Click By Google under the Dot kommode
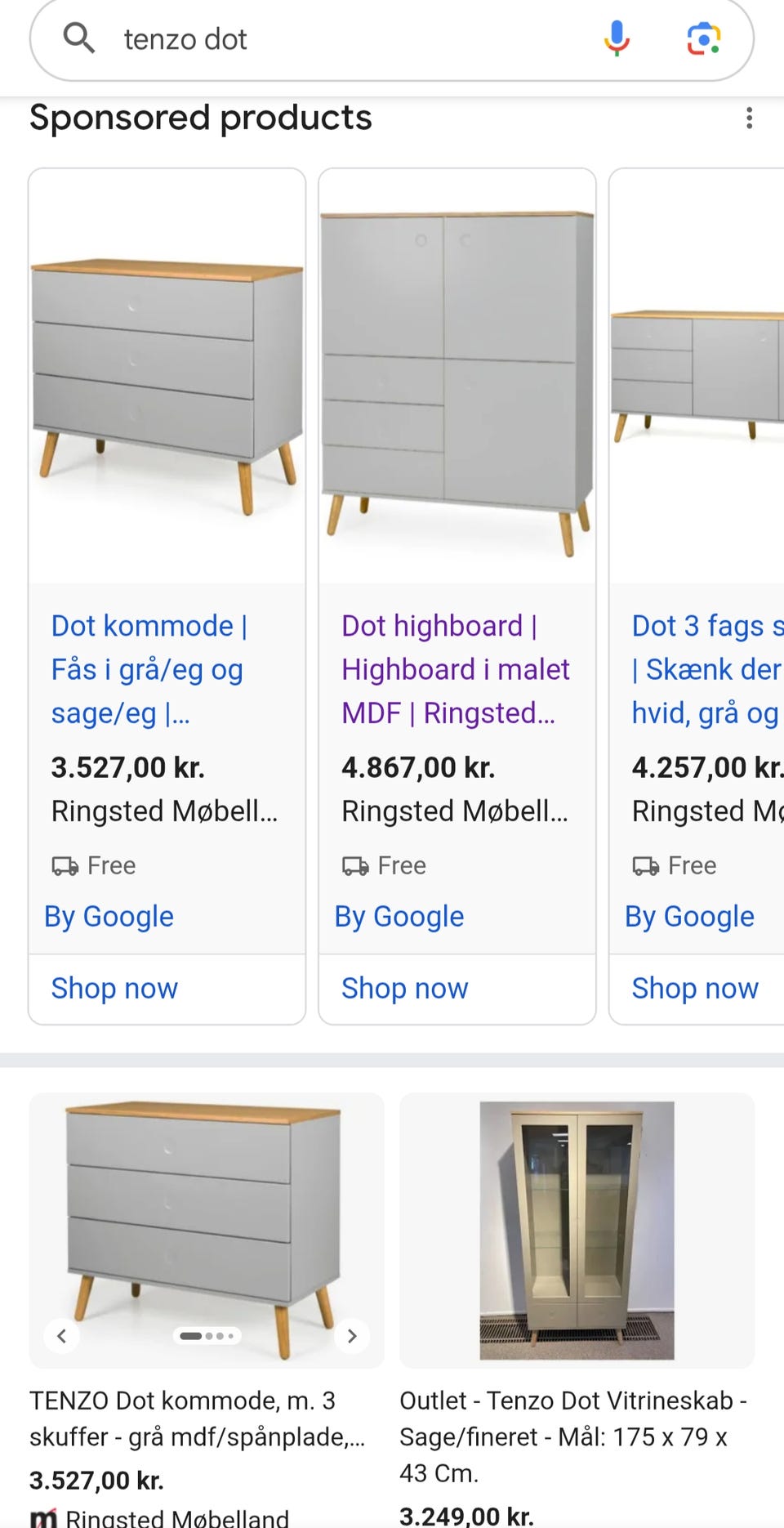Viewport: 784px width, 1528px height. [x=109, y=916]
